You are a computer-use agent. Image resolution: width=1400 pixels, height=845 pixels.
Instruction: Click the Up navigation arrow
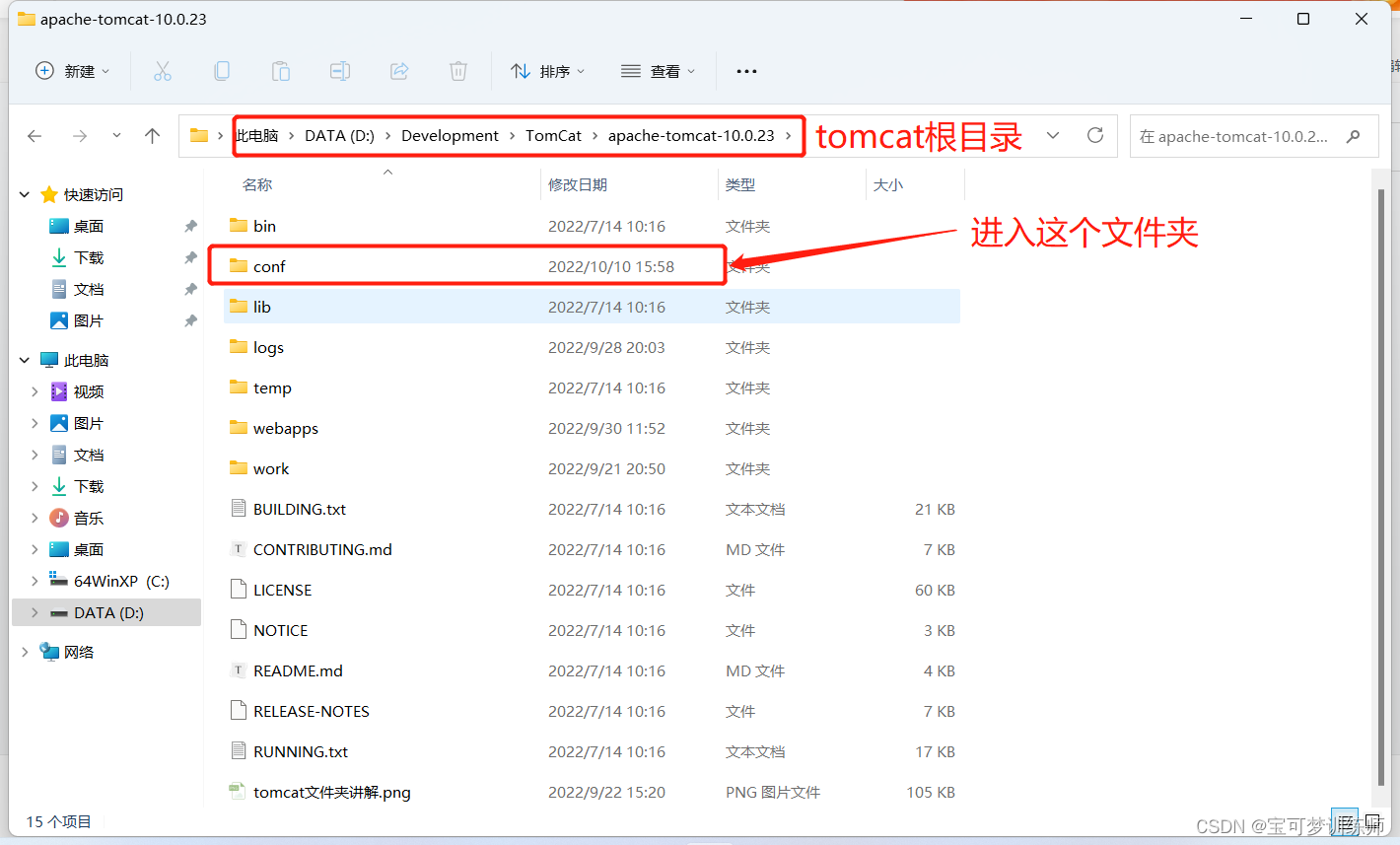point(153,136)
